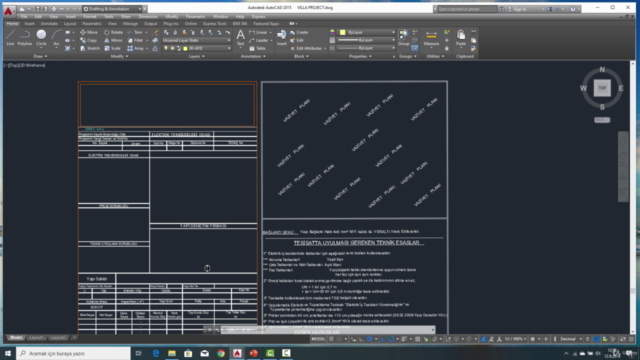Open the Annotate ribbon tab
Image resolution: width=640 pixels, height=360 pixels.
coord(49,24)
